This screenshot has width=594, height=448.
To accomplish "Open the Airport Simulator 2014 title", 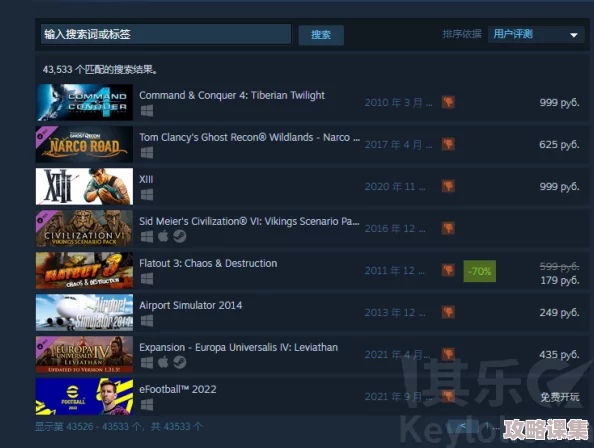I will coord(191,305).
